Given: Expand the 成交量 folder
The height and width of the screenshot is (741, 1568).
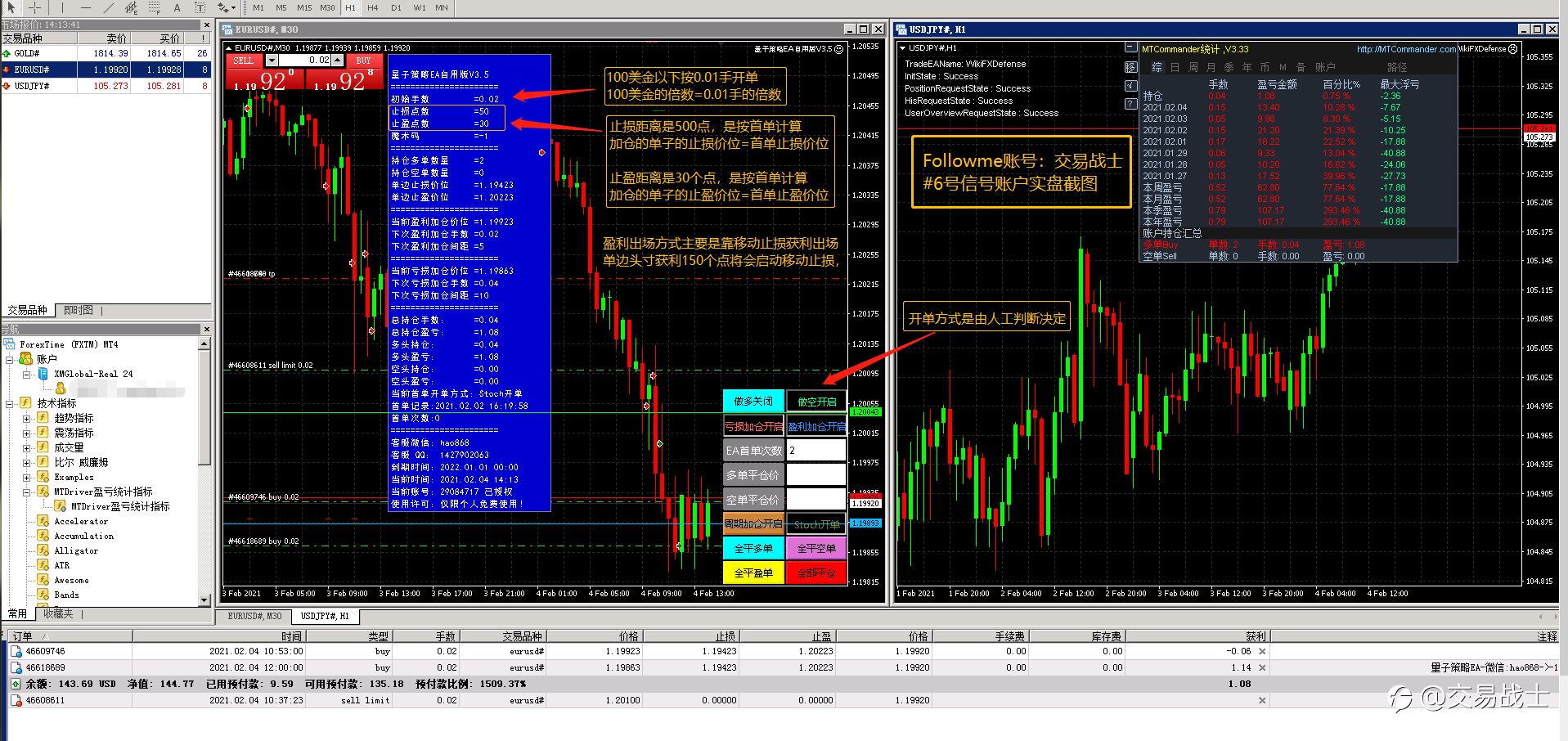Looking at the screenshot, I should (x=26, y=447).
